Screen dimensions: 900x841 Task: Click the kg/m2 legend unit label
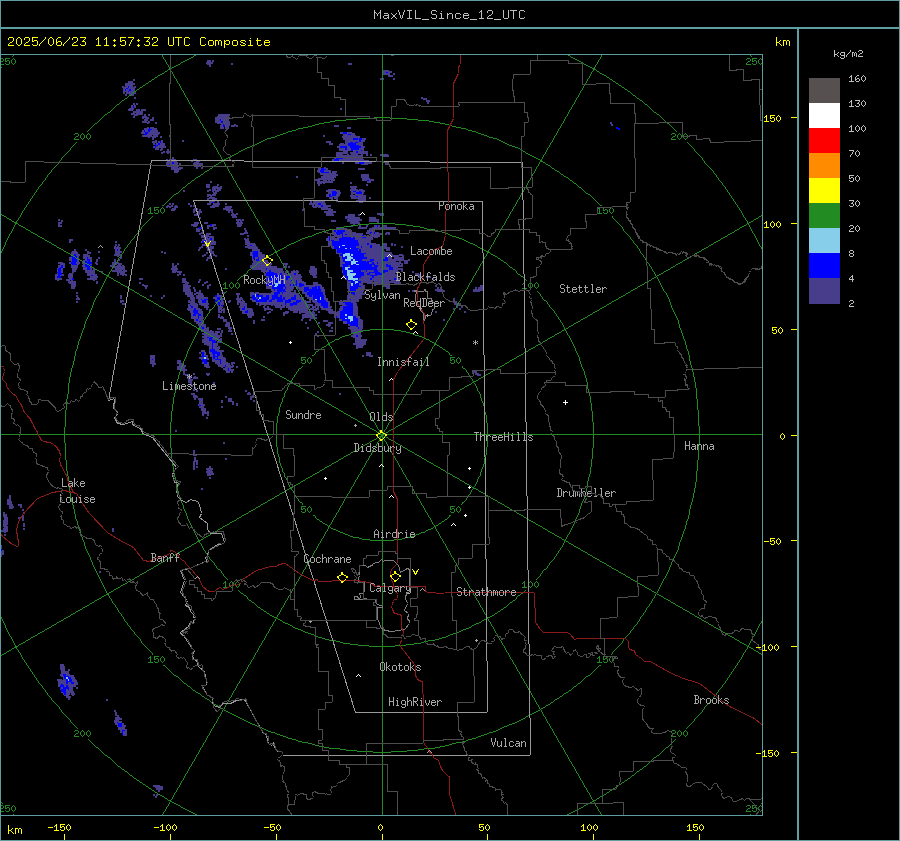848,54
